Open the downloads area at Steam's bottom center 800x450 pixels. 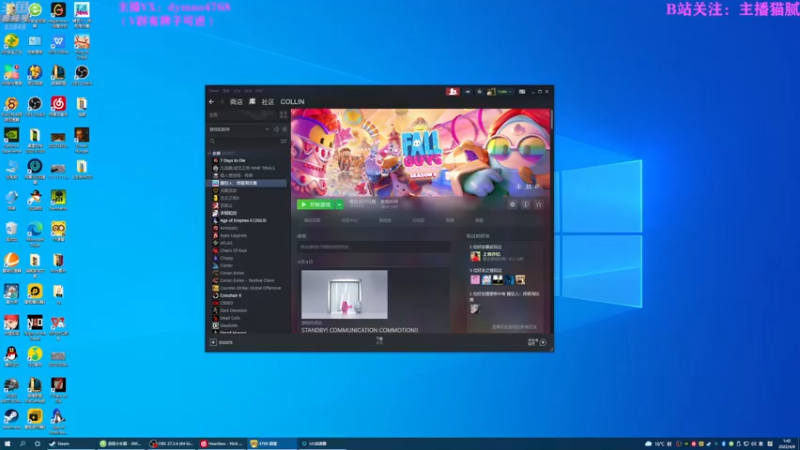(x=379, y=341)
